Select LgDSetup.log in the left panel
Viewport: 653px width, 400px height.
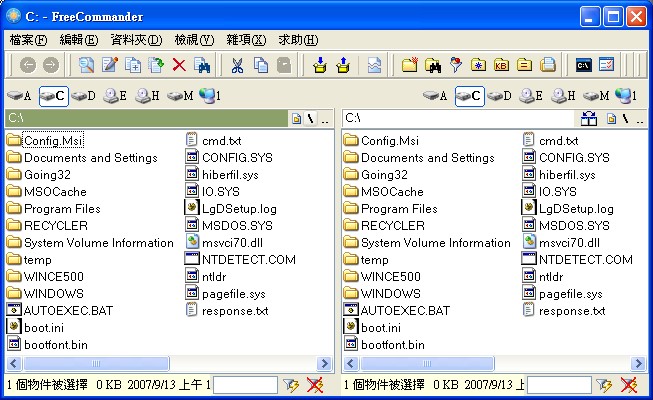click(231, 209)
